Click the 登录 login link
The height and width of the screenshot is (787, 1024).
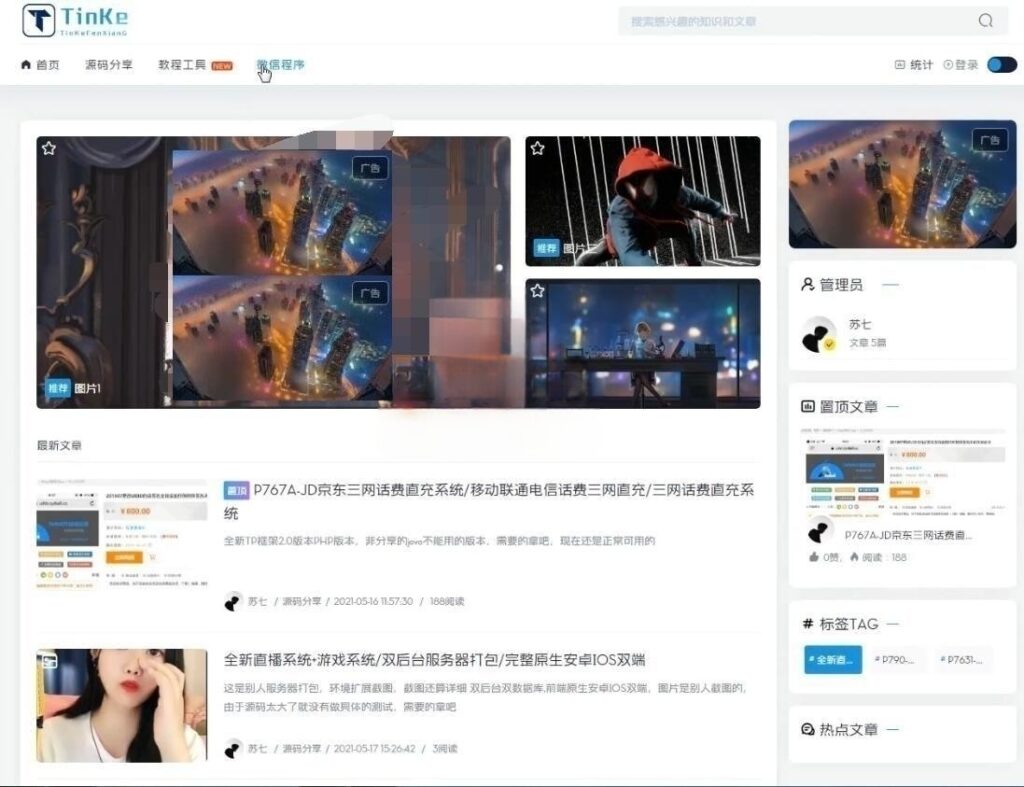961,65
